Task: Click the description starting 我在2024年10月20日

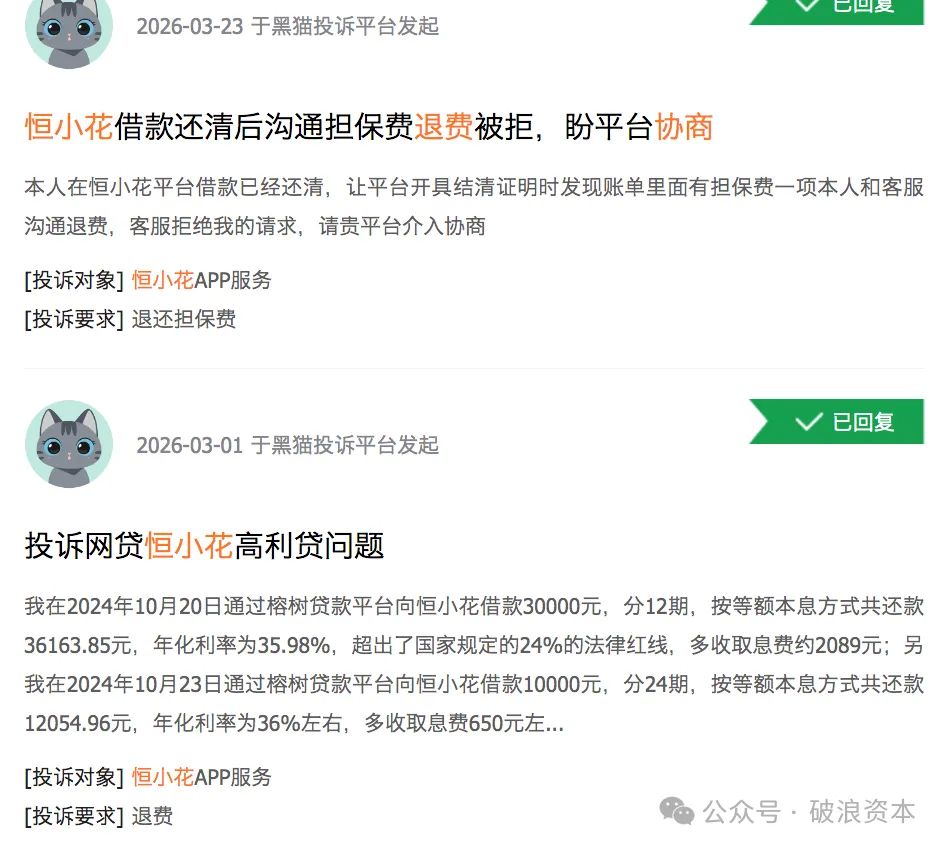Action: pos(474,664)
